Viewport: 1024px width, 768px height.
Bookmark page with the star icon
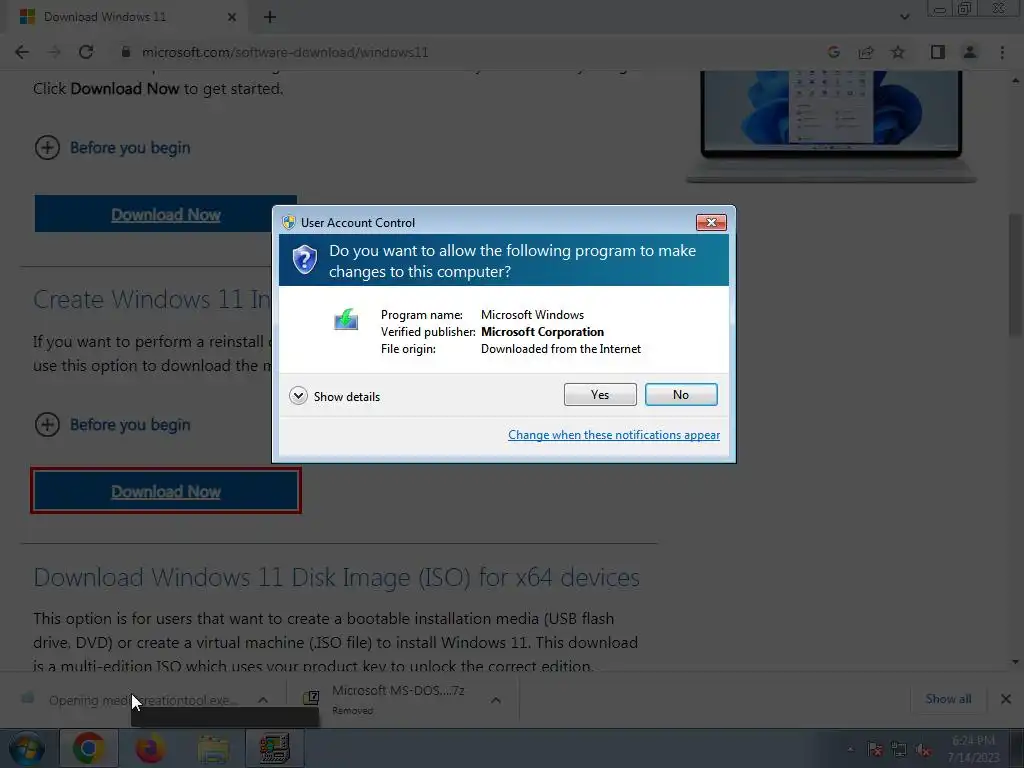coord(898,52)
